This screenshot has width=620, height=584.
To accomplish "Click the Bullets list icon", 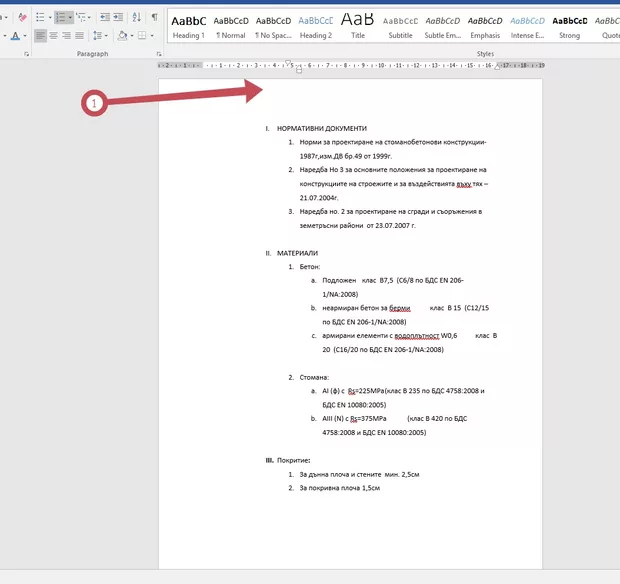I will click(40, 17).
